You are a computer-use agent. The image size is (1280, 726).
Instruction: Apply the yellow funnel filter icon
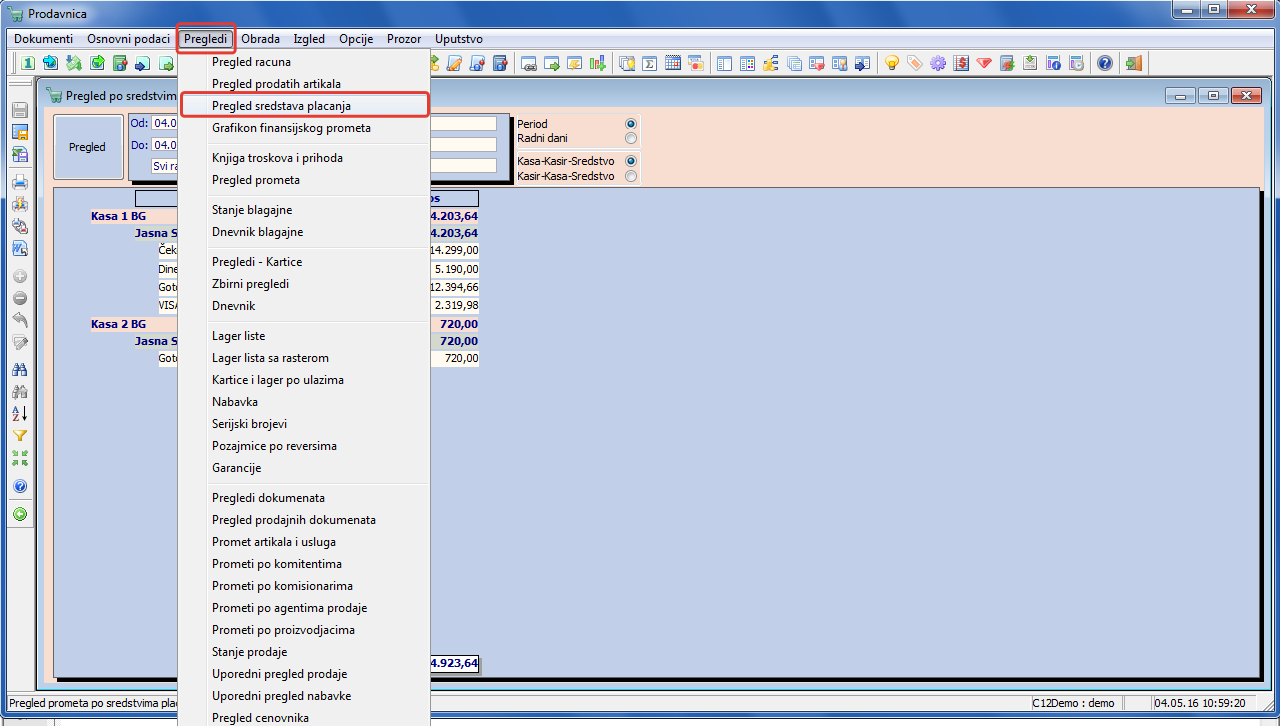(x=19, y=435)
